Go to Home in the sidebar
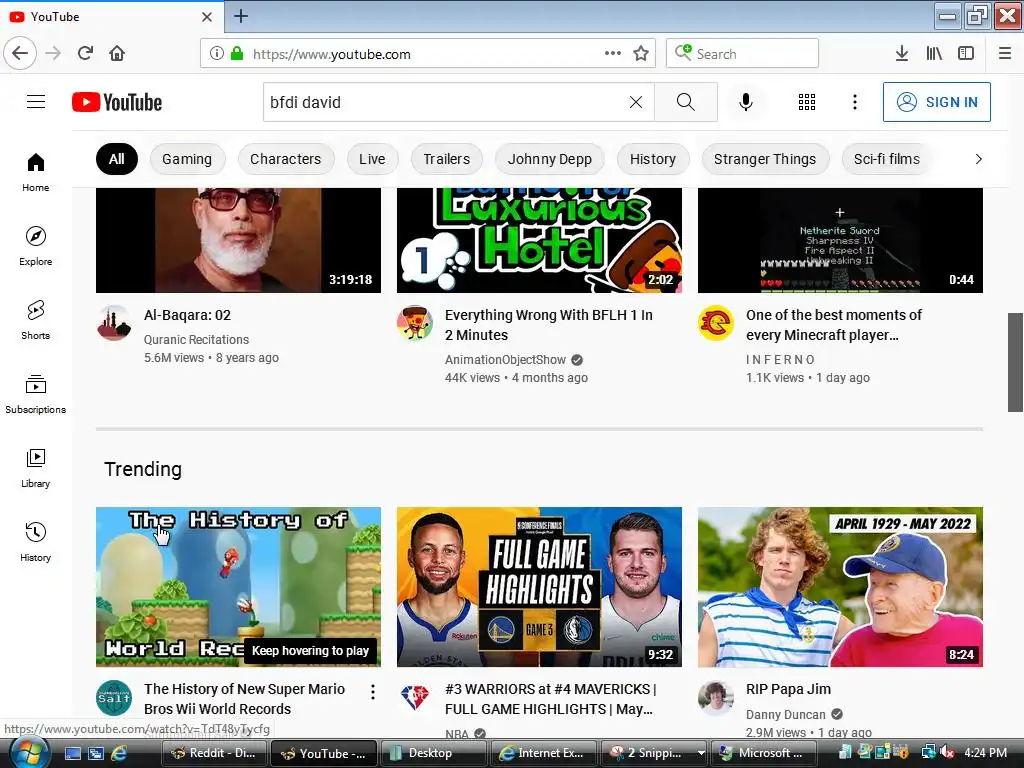 click(x=35, y=172)
